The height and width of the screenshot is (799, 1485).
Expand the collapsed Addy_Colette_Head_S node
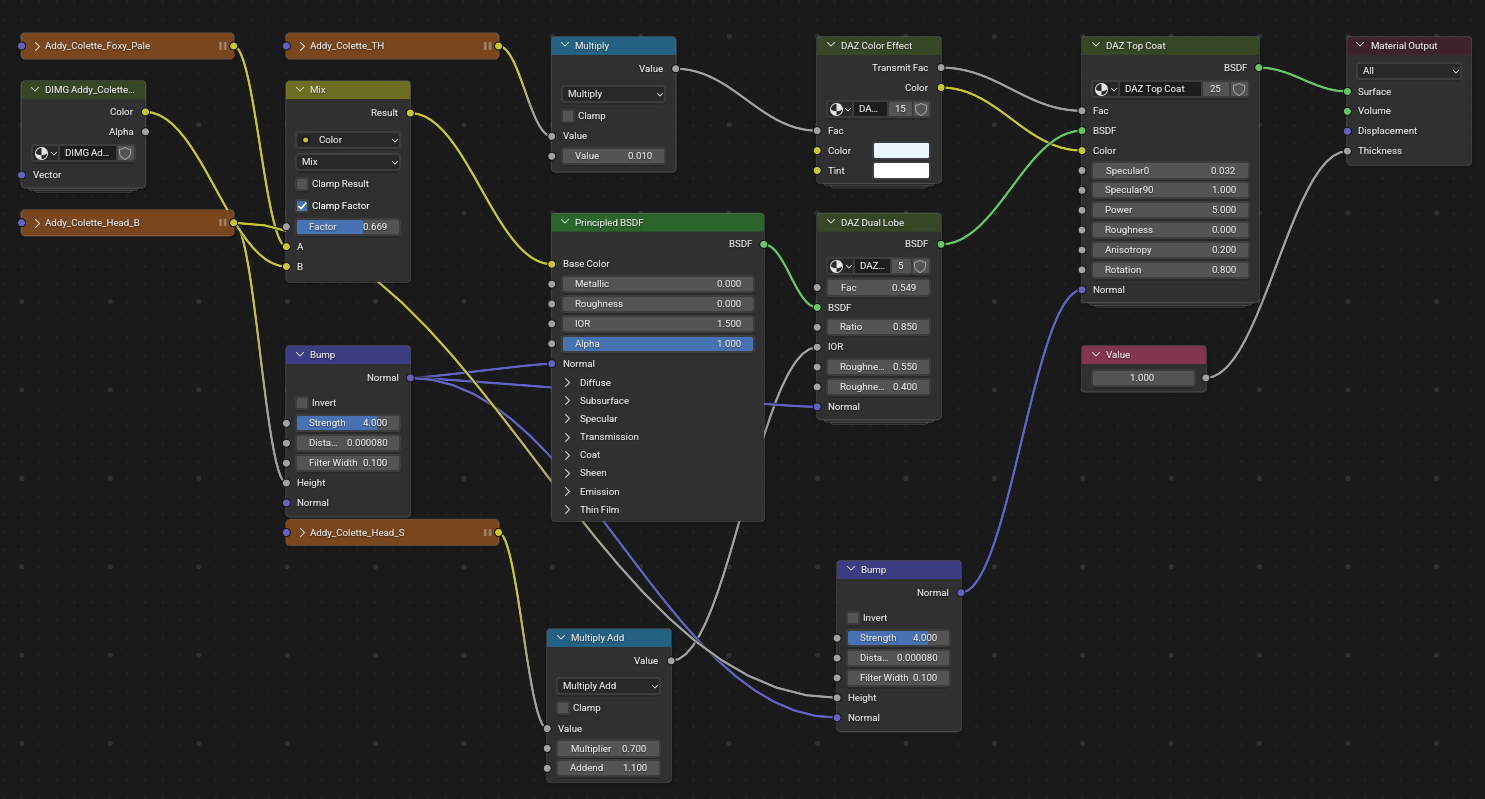pos(299,533)
